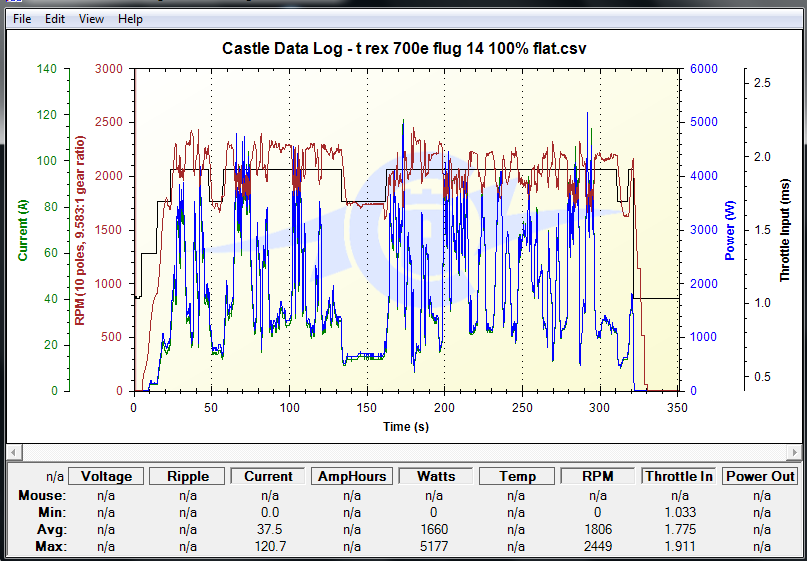
Task: Click the horizontal scrollbar track below the chart
Action: [404, 452]
